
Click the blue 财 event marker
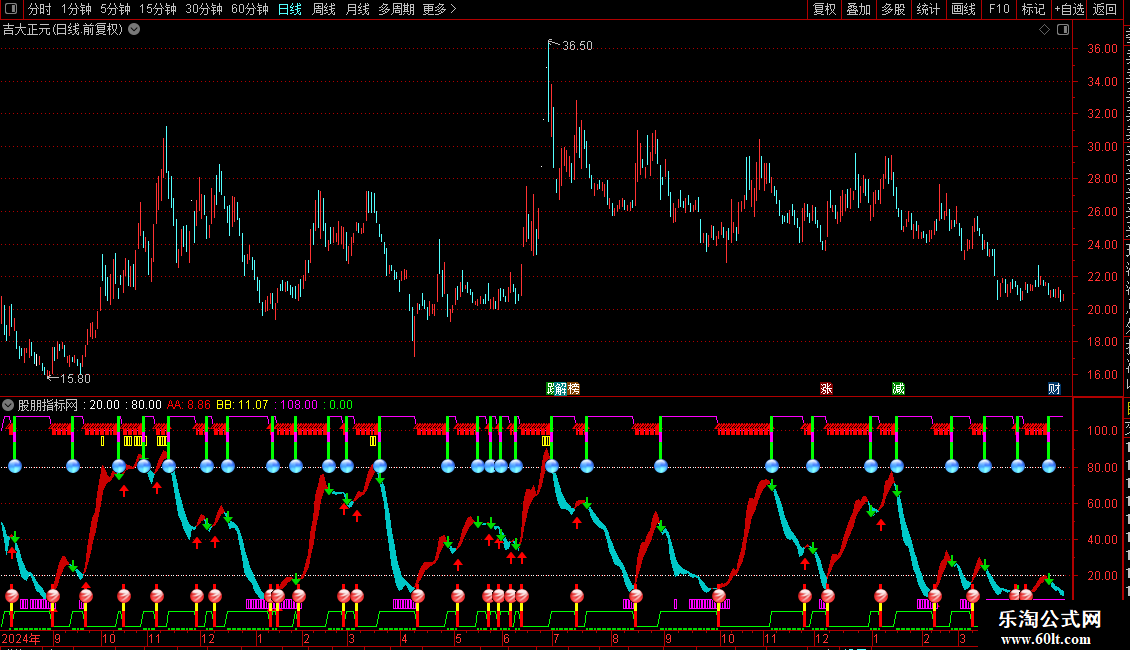click(1054, 389)
